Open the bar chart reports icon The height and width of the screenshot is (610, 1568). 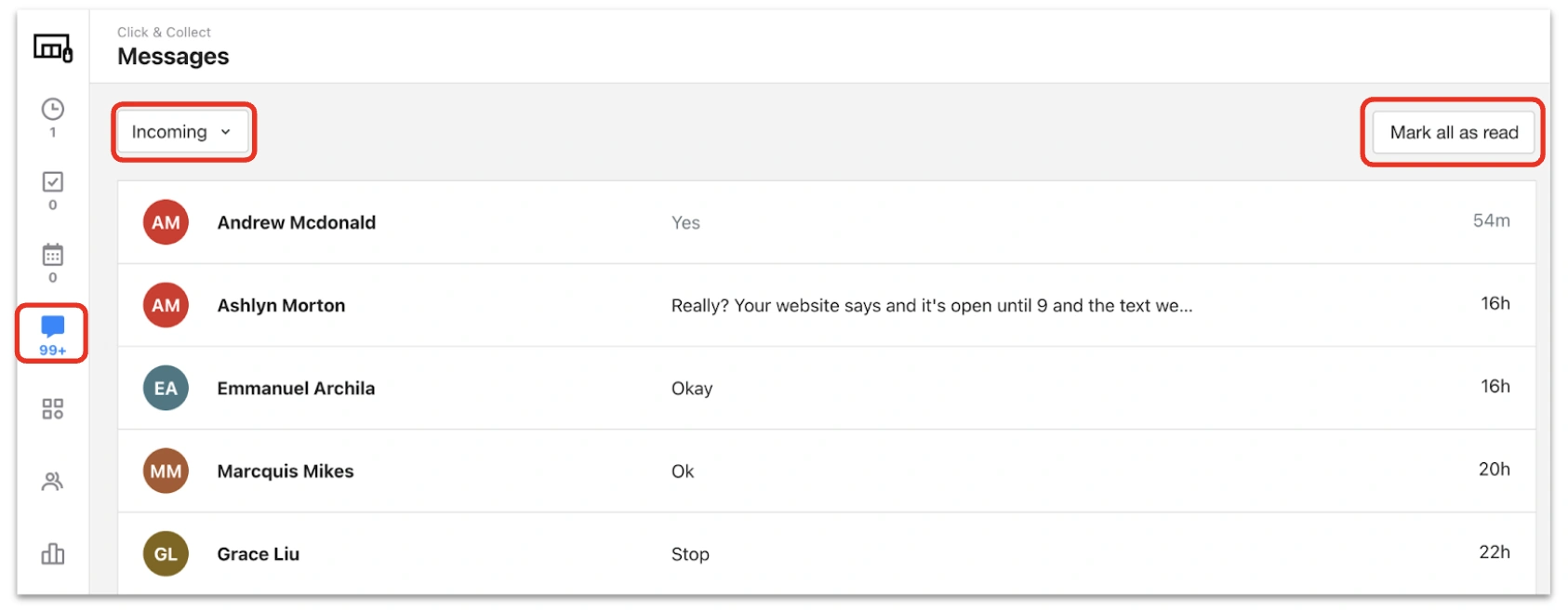click(x=53, y=554)
